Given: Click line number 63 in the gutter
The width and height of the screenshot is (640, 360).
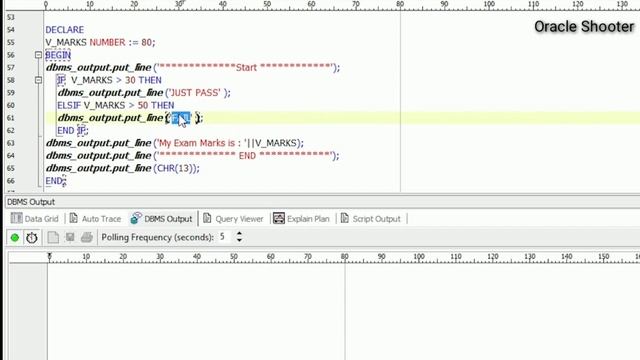Looking at the screenshot, I should [11, 143].
